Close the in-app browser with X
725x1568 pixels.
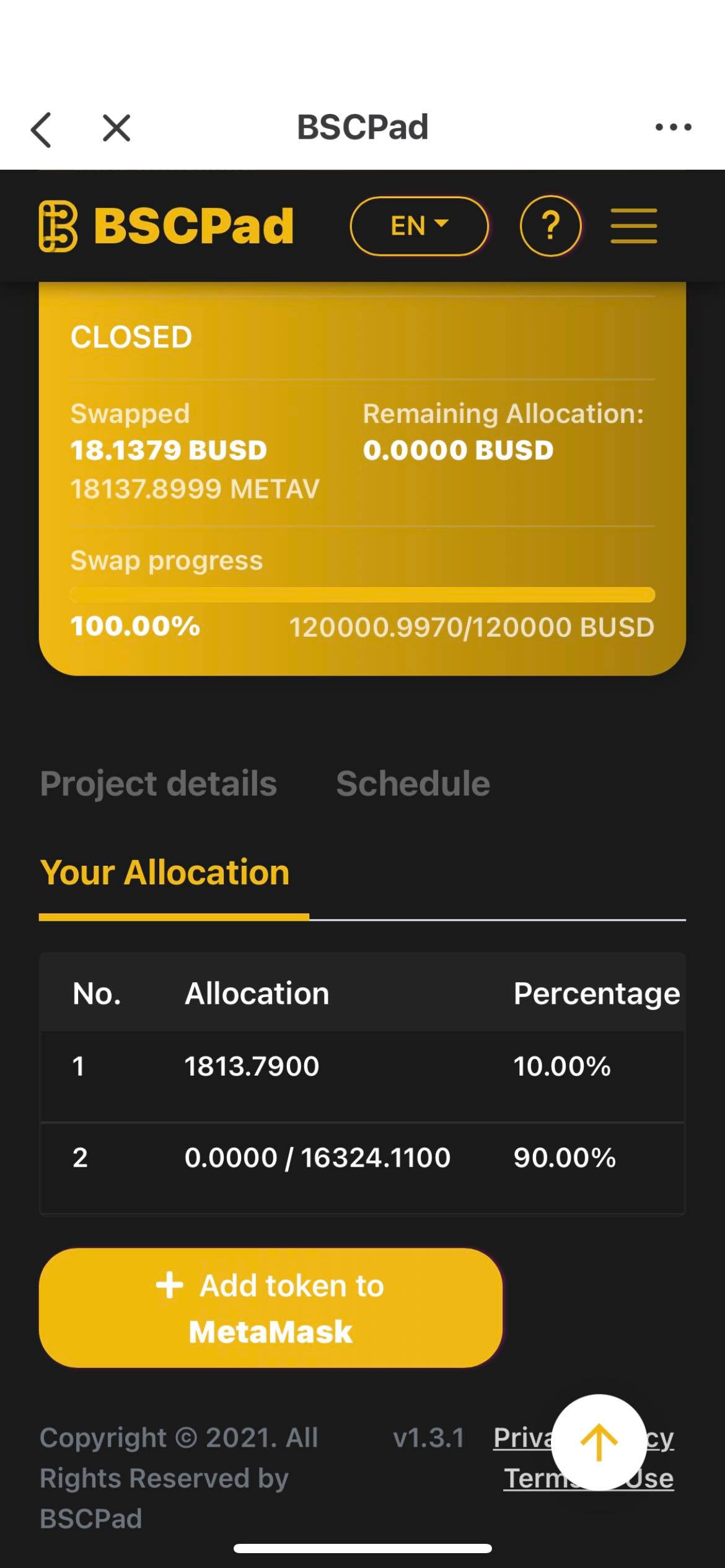(116, 128)
